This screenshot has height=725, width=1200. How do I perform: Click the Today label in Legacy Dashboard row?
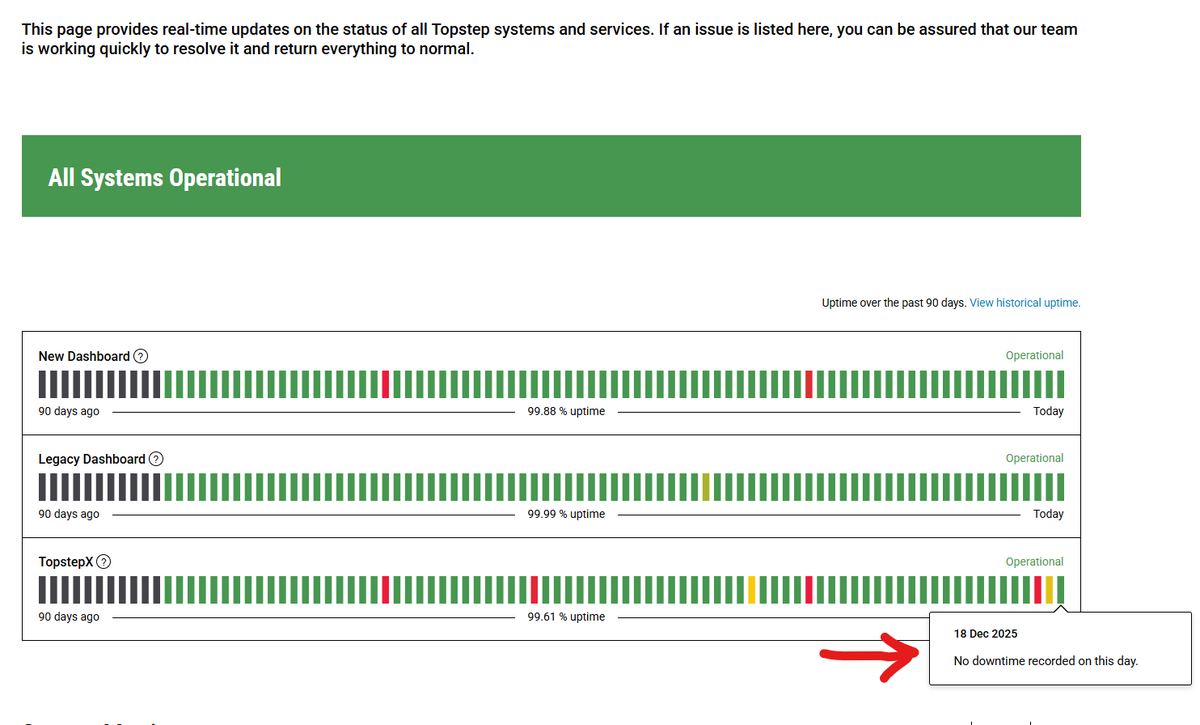pyautogui.click(x=1048, y=514)
